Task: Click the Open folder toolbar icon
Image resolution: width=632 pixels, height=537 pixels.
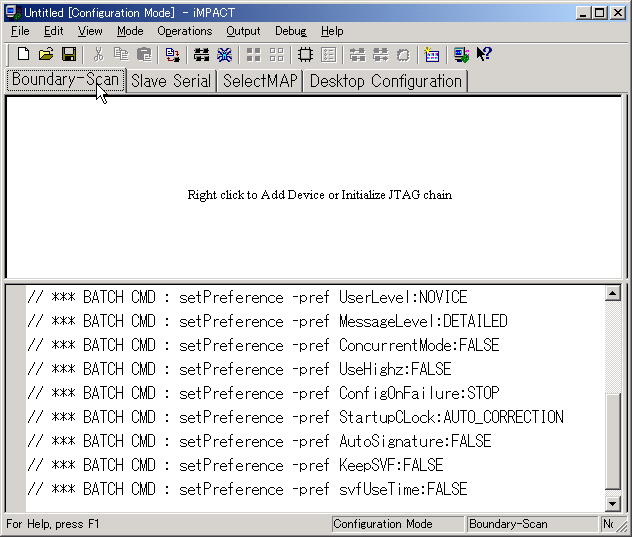Action: (x=46, y=54)
